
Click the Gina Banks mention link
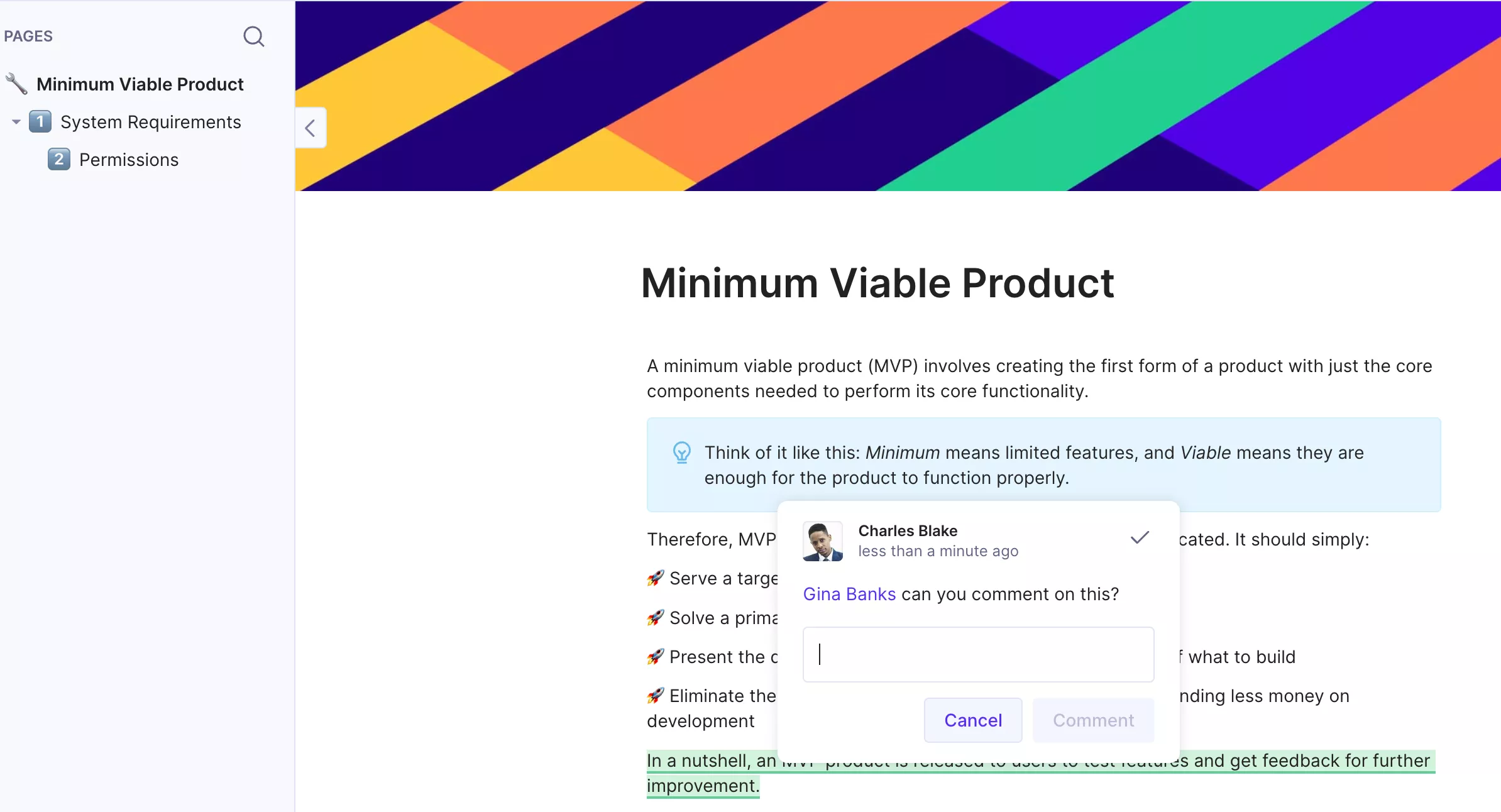click(x=849, y=594)
